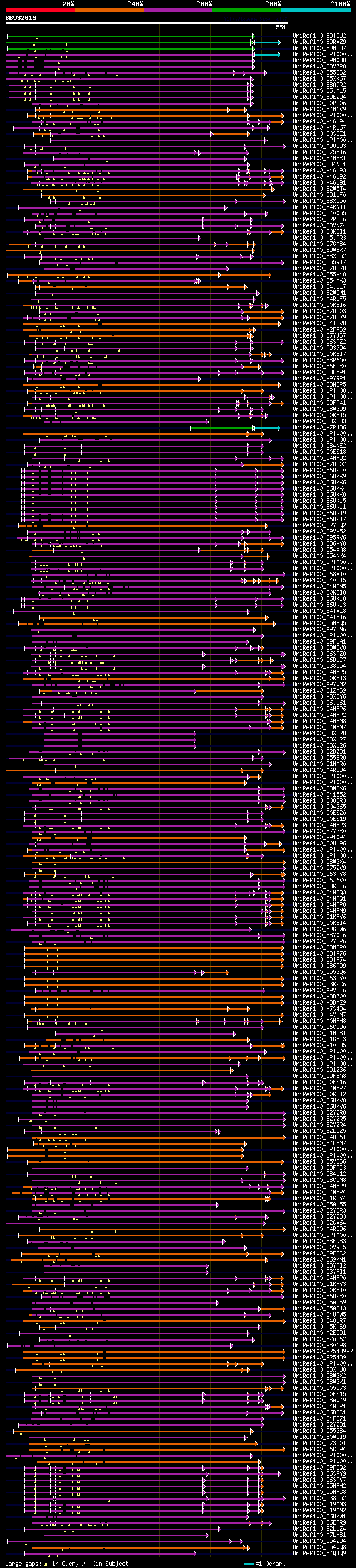Open hit UniRef100_B2W5T4
This screenshot has height=1568, width=356.
coord(319,189)
